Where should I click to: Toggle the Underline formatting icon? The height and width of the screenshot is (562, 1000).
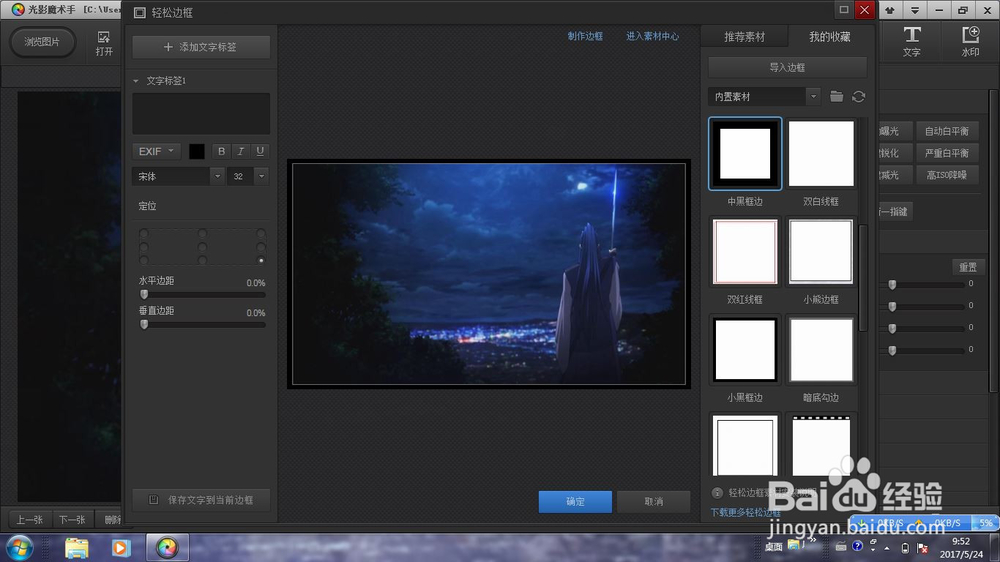point(260,151)
